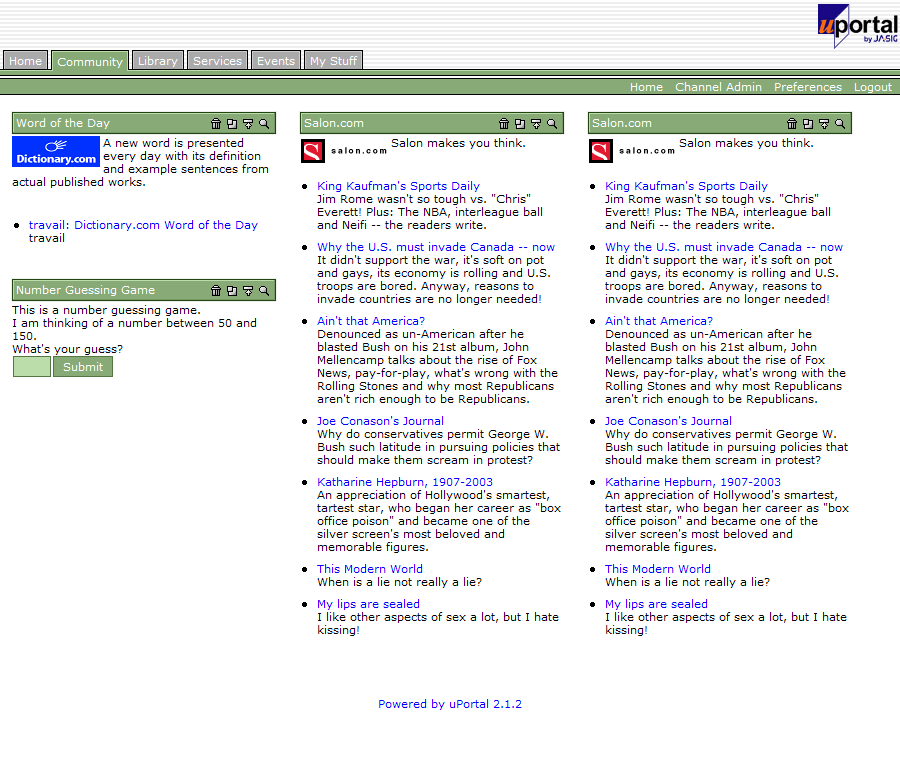
Task: Minimize the Number Guessing Game channel
Action: point(248,290)
